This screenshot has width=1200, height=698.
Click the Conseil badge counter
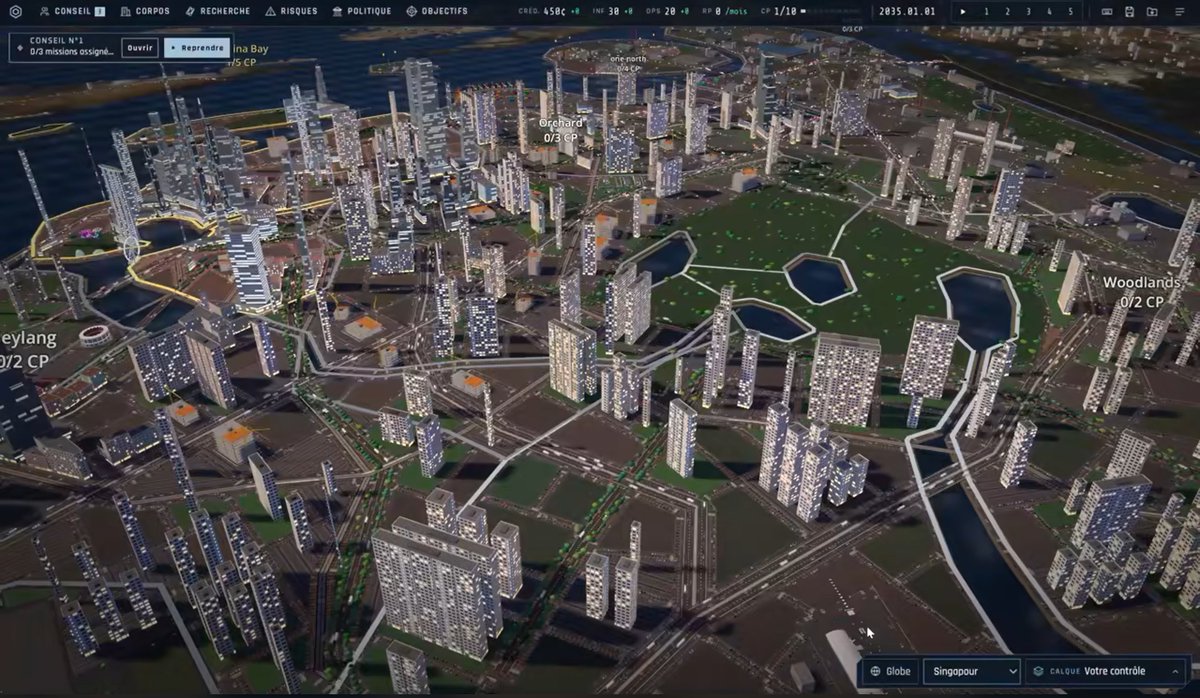coord(100,11)
